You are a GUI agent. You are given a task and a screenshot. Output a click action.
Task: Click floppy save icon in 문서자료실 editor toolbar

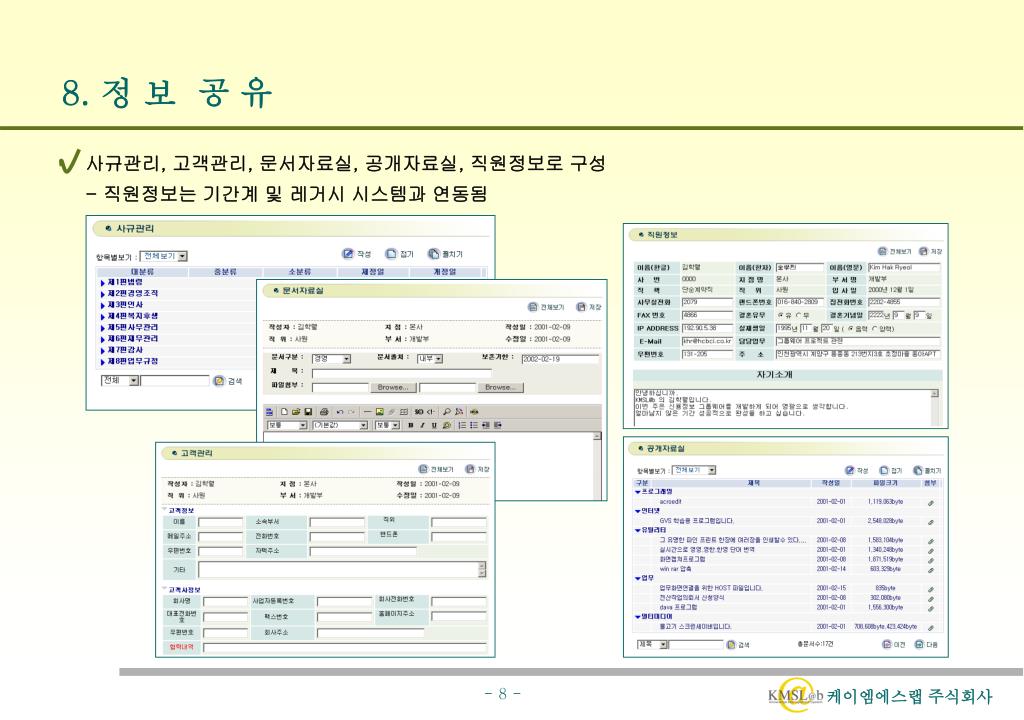(x=308, y=412)
